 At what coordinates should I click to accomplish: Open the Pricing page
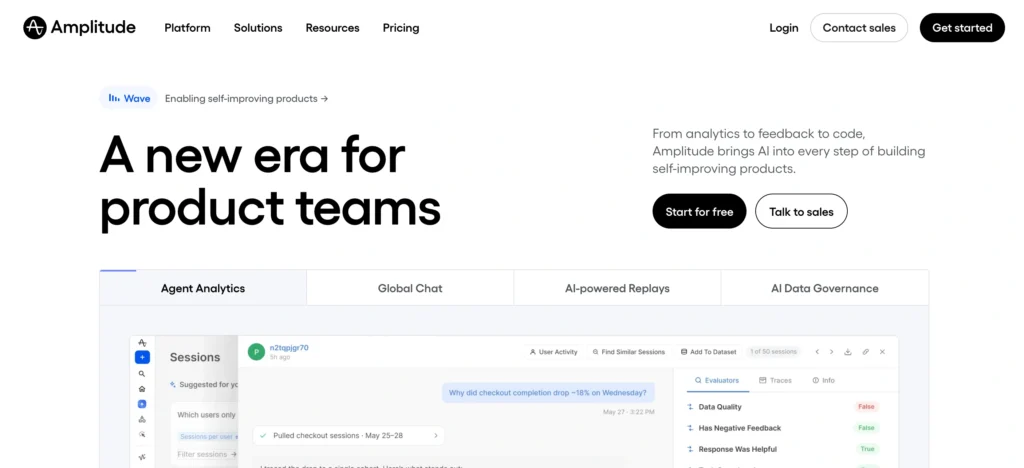point(401,28)
